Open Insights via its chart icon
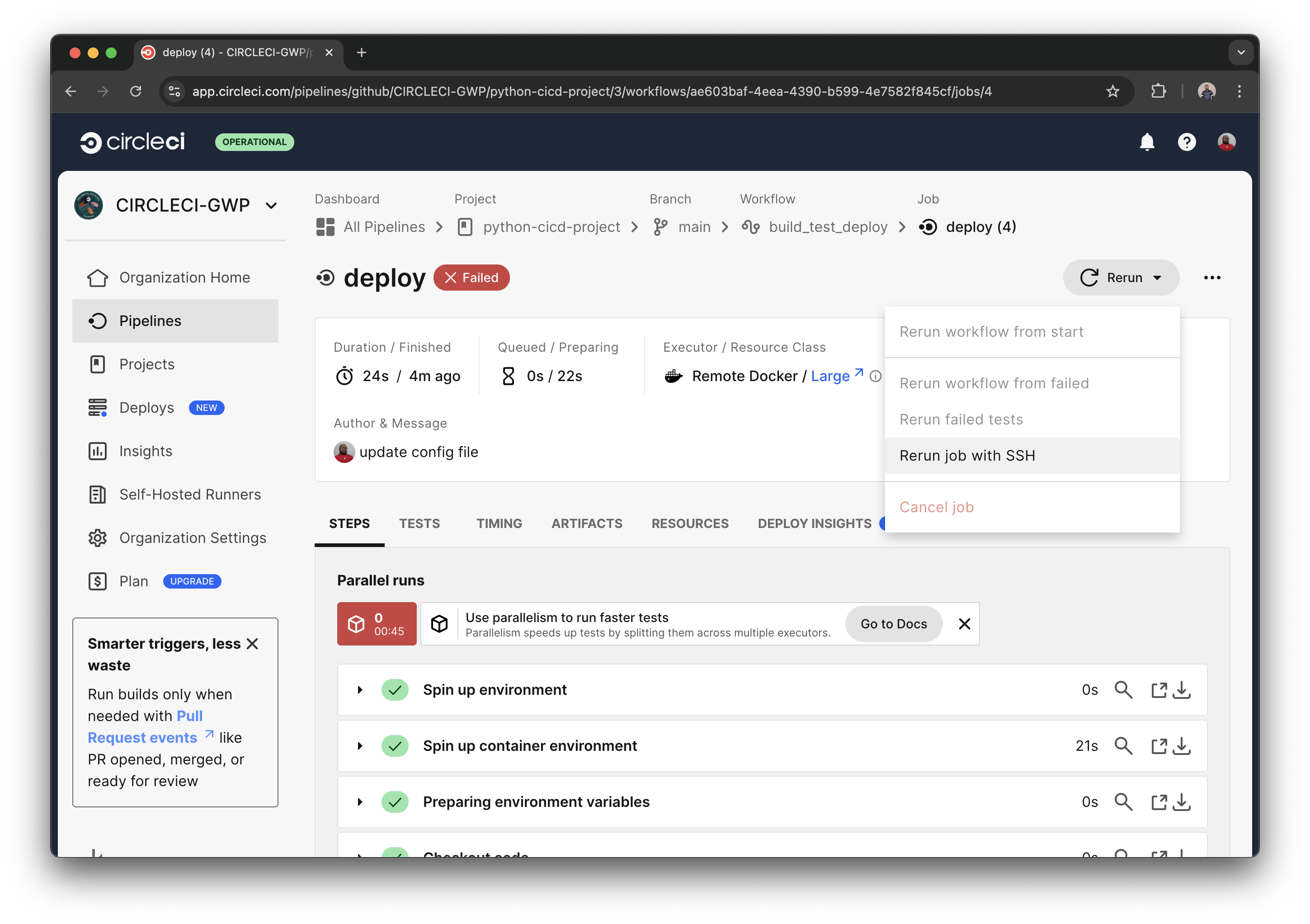Viewport: 1310px width, 924px height. [98, 451]
